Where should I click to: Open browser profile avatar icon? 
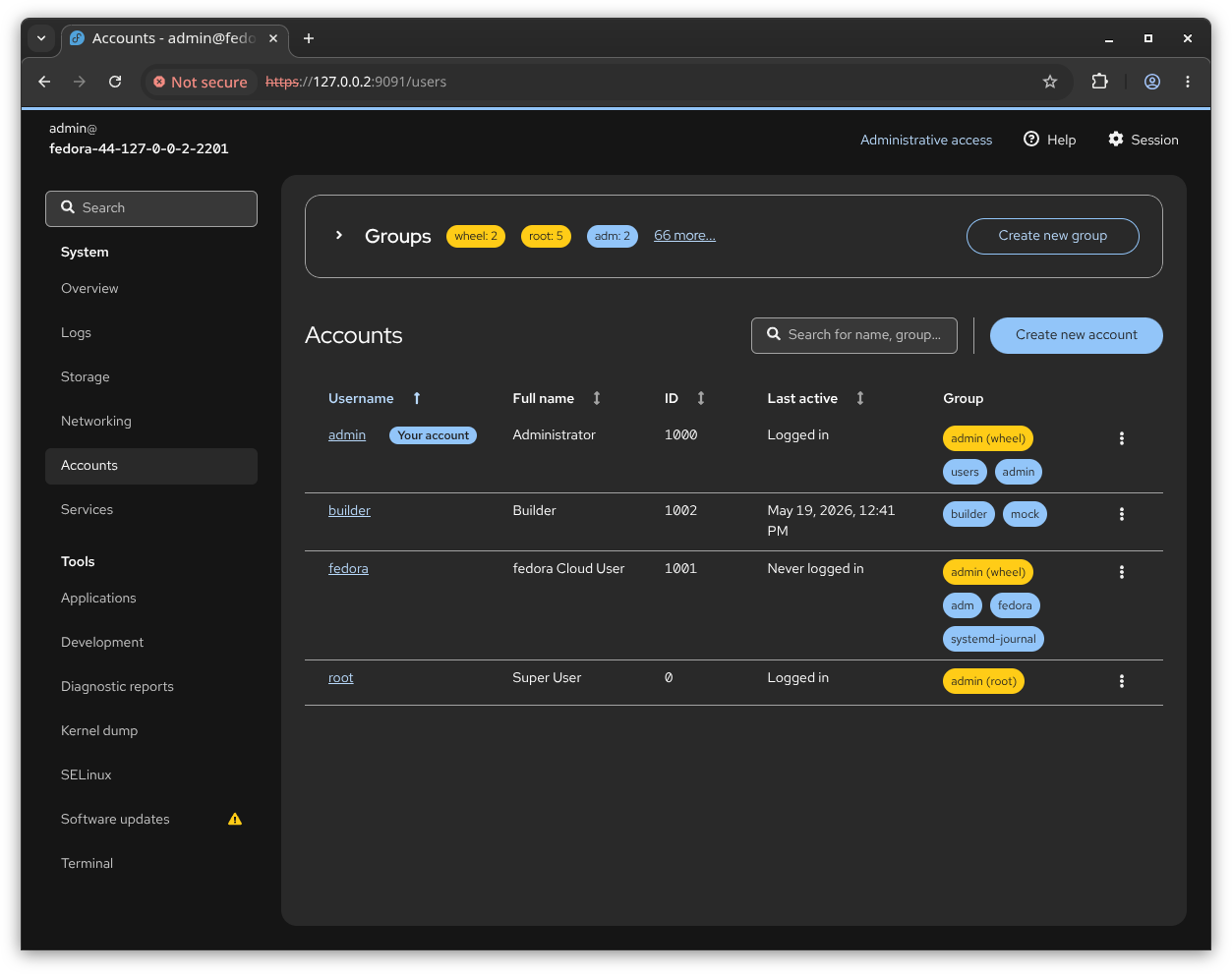point(1152,82)
